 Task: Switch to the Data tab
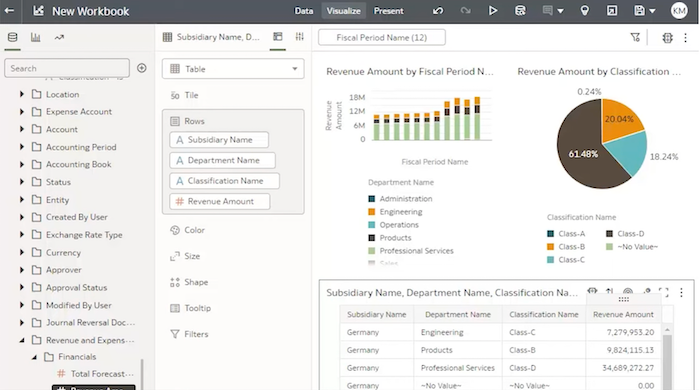pos(304,11)
